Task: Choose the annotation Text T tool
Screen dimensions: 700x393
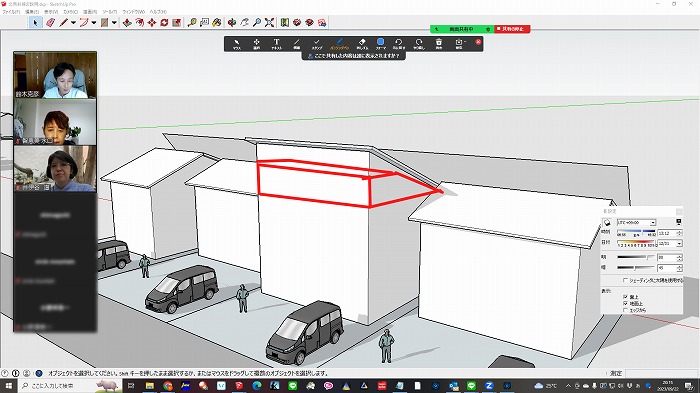Action: [276, 44]
